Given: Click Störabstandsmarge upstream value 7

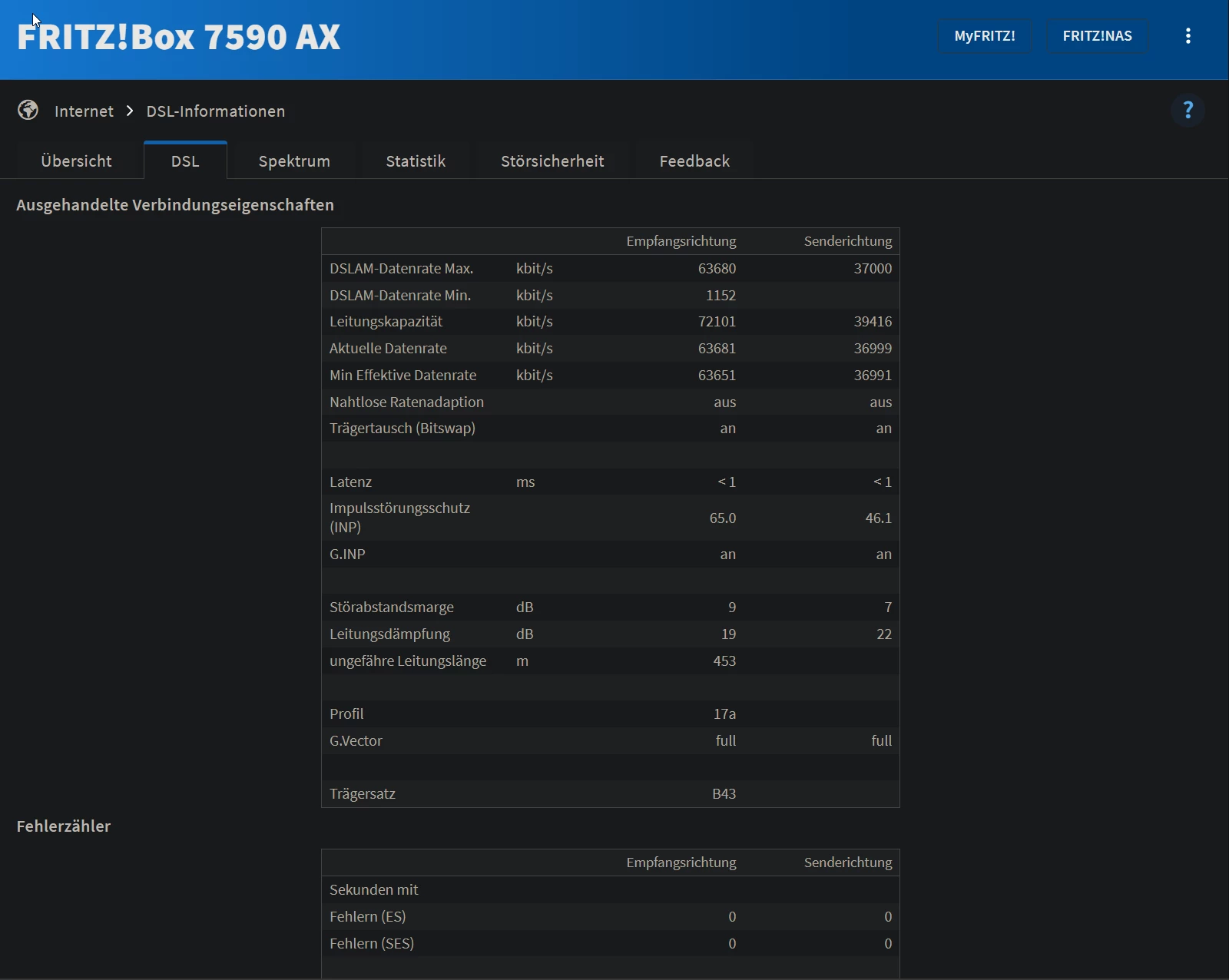Looking at the screenshot, I should (888, 608).
